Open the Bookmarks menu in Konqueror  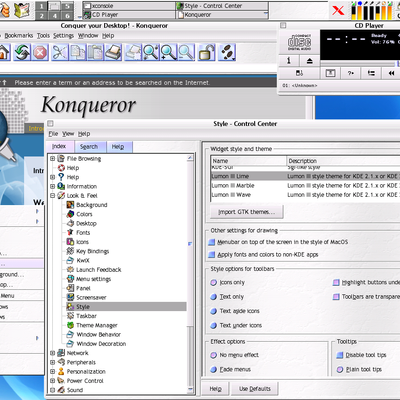[x=19, y=35]
